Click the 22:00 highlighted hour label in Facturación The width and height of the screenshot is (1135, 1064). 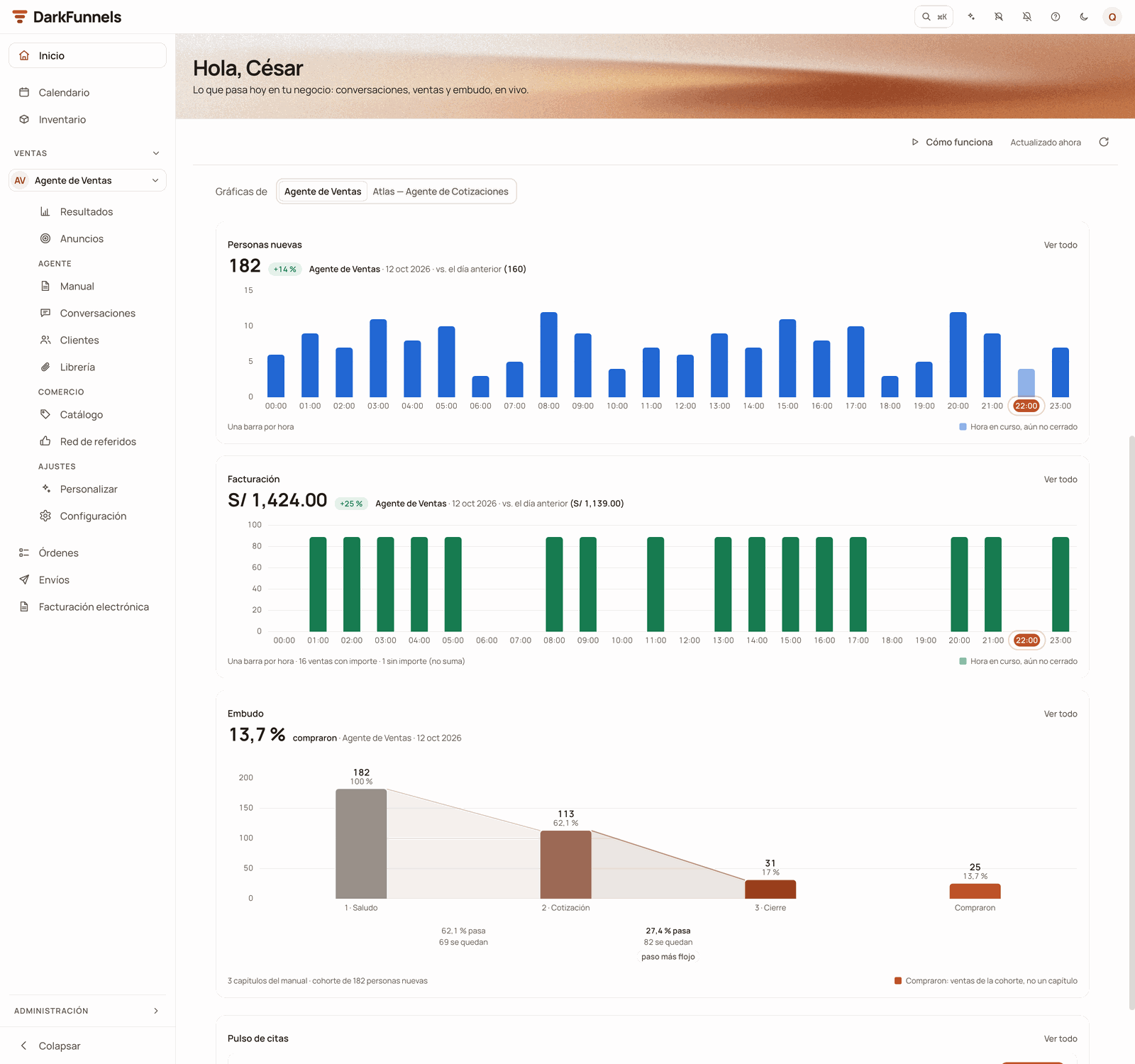click(1026, 640)
